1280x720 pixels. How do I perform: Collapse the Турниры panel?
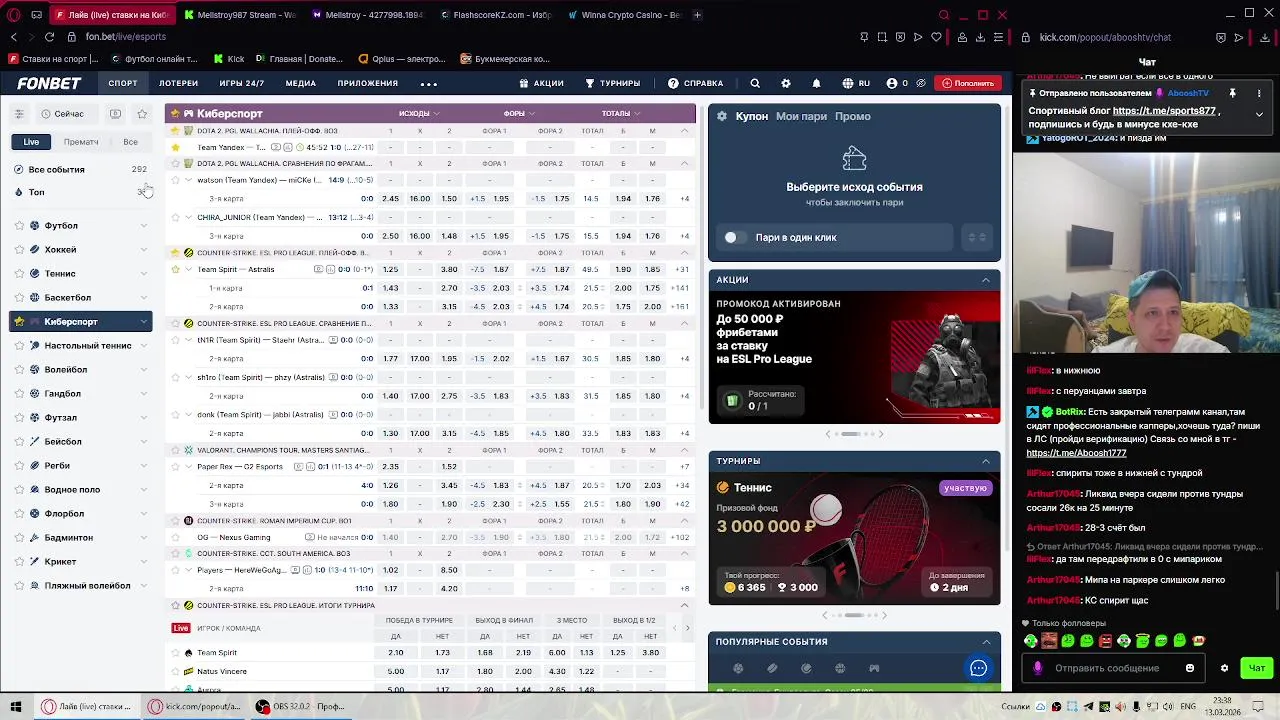coord(985,461)
